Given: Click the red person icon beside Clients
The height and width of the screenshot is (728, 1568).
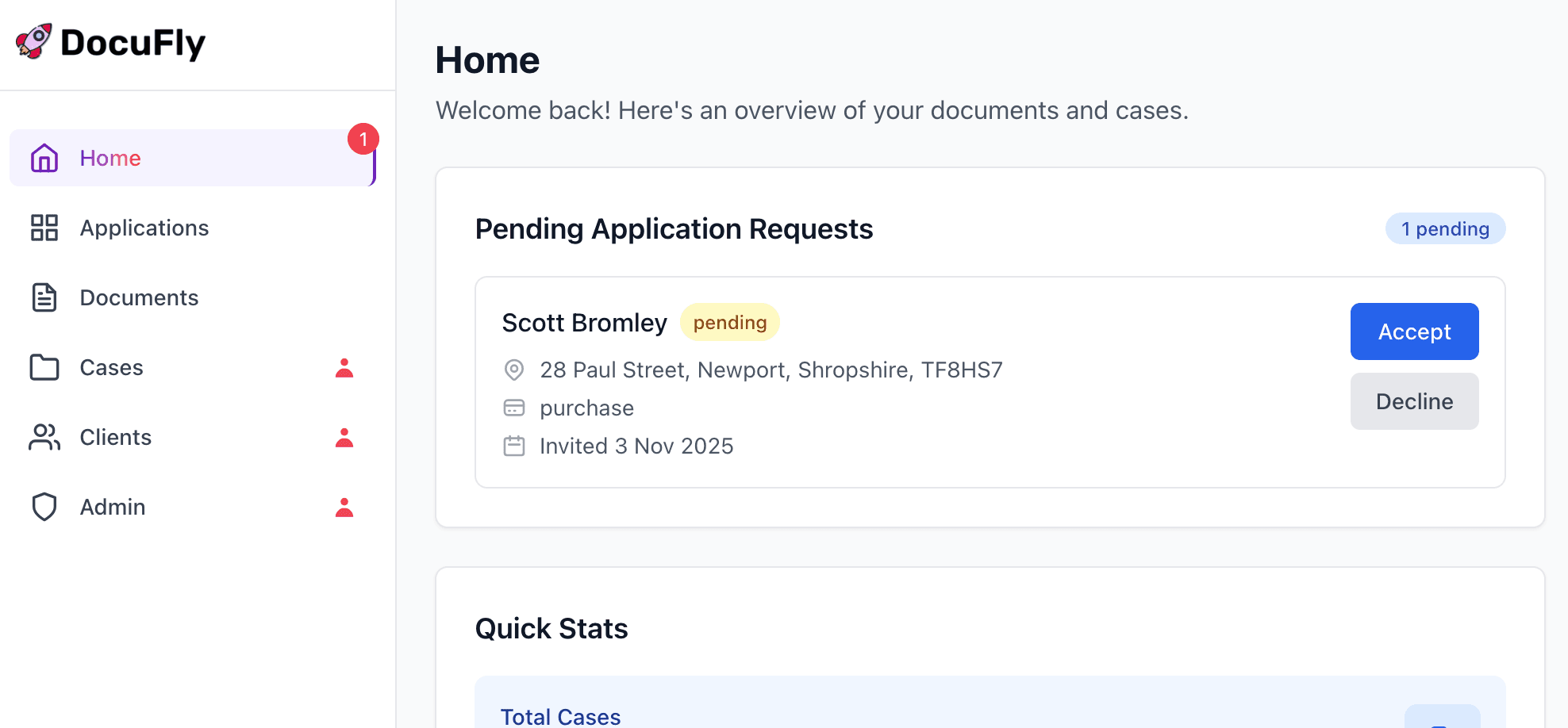Looking at the screenshot, I should click(344, 438).
